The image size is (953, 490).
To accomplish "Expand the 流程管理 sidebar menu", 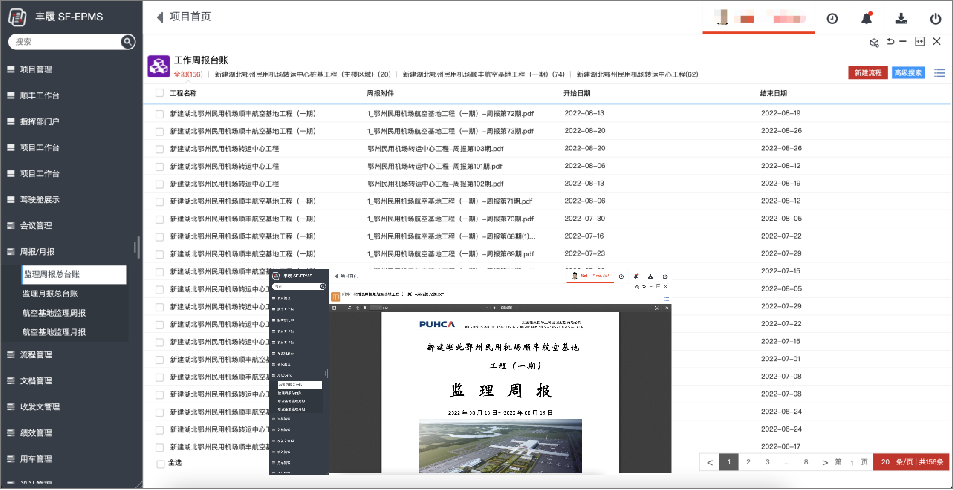I will pos(38,354).
